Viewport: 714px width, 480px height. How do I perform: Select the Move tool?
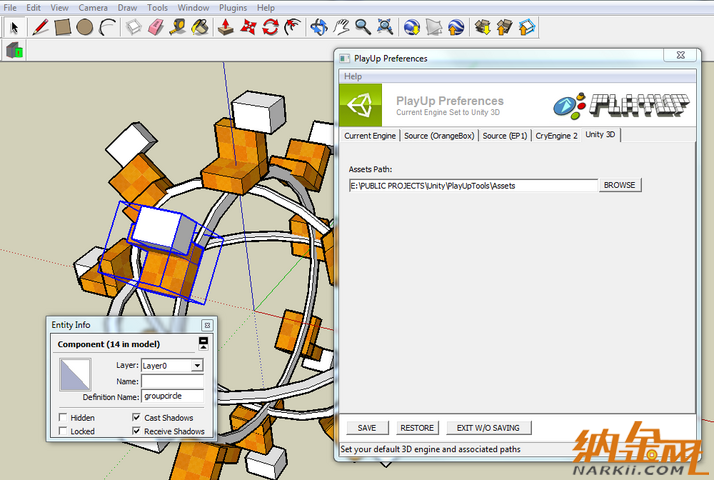[248, 27]
